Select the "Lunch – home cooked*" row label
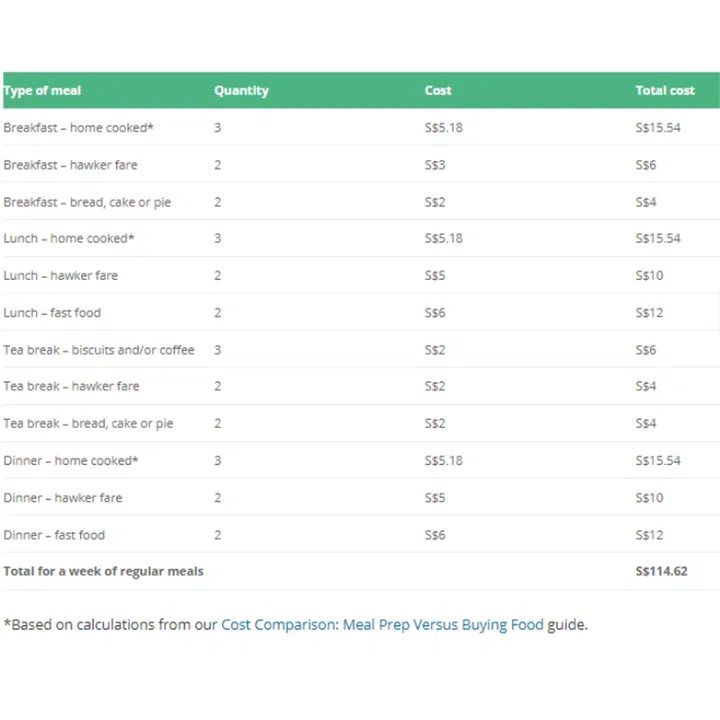The height and width of the screenshot is (720, 720). pos(69,239)
